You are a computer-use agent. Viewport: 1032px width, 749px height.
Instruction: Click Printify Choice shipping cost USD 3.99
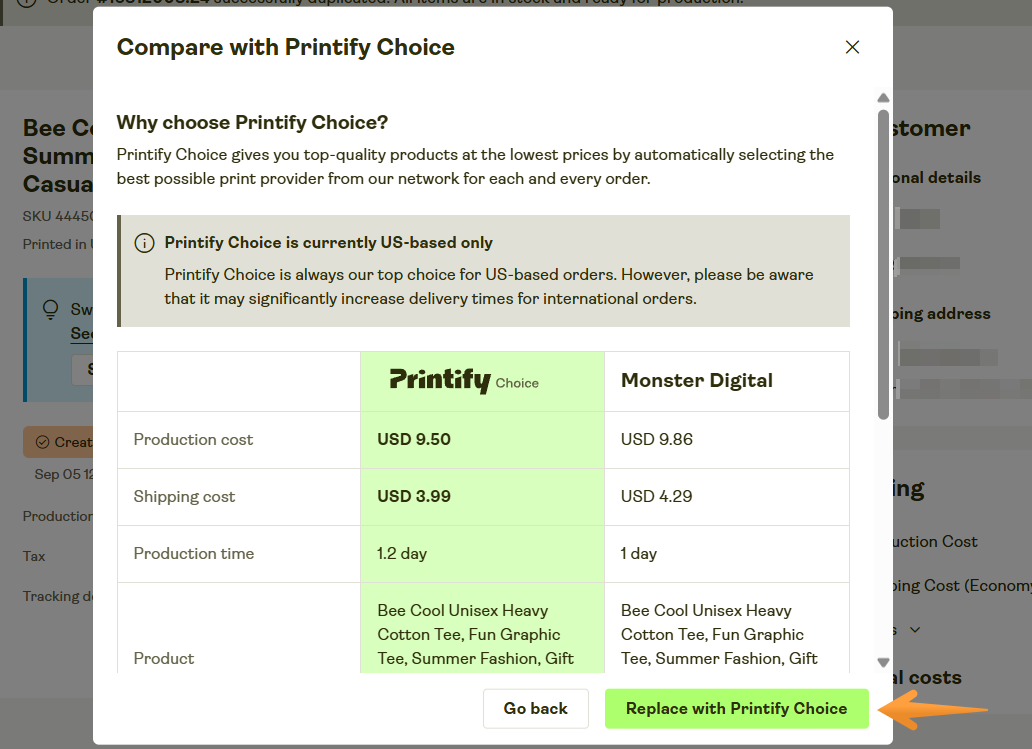pos(413,496)
